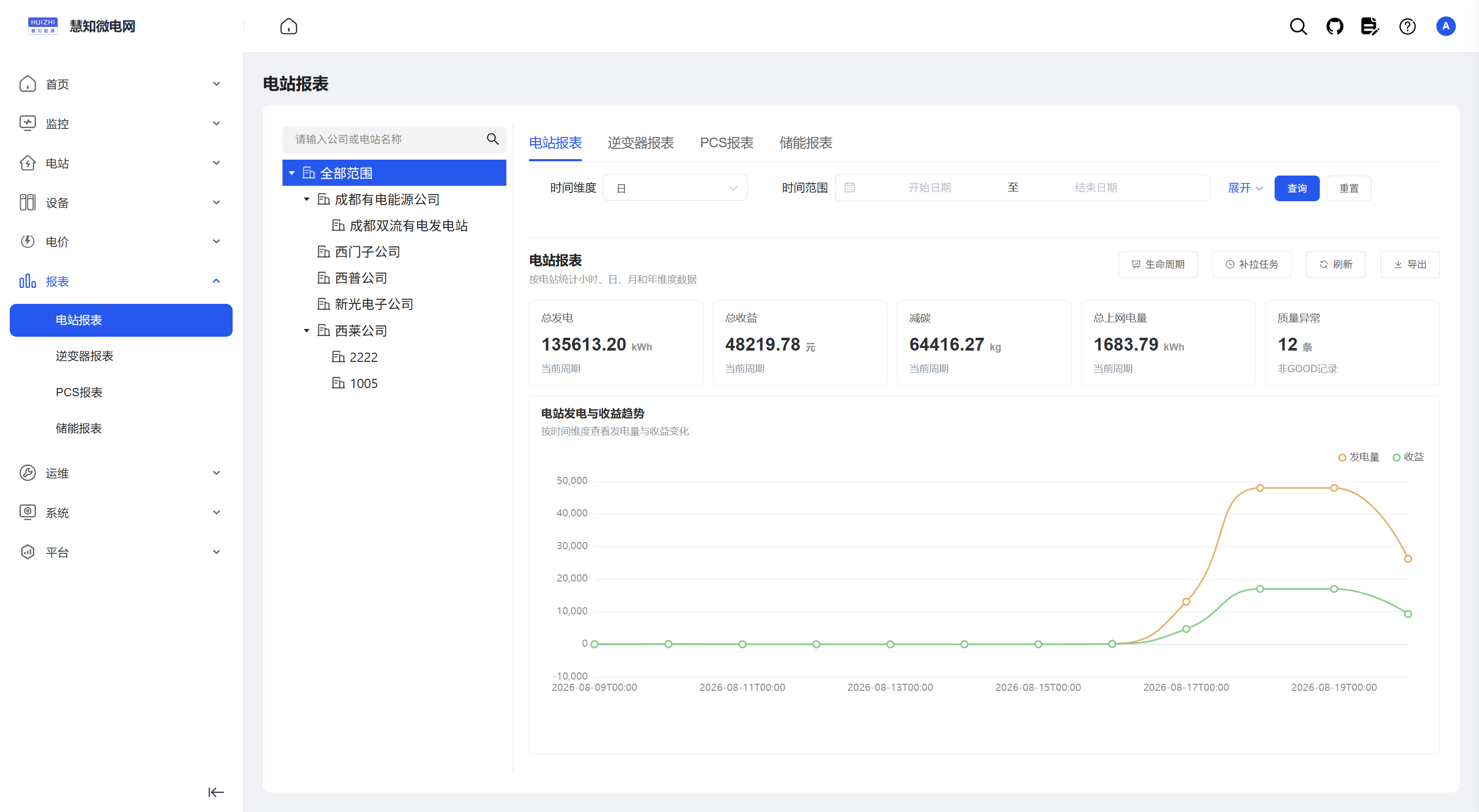
Task: Click the home icon in top bar
Action: tap(288, 26)
